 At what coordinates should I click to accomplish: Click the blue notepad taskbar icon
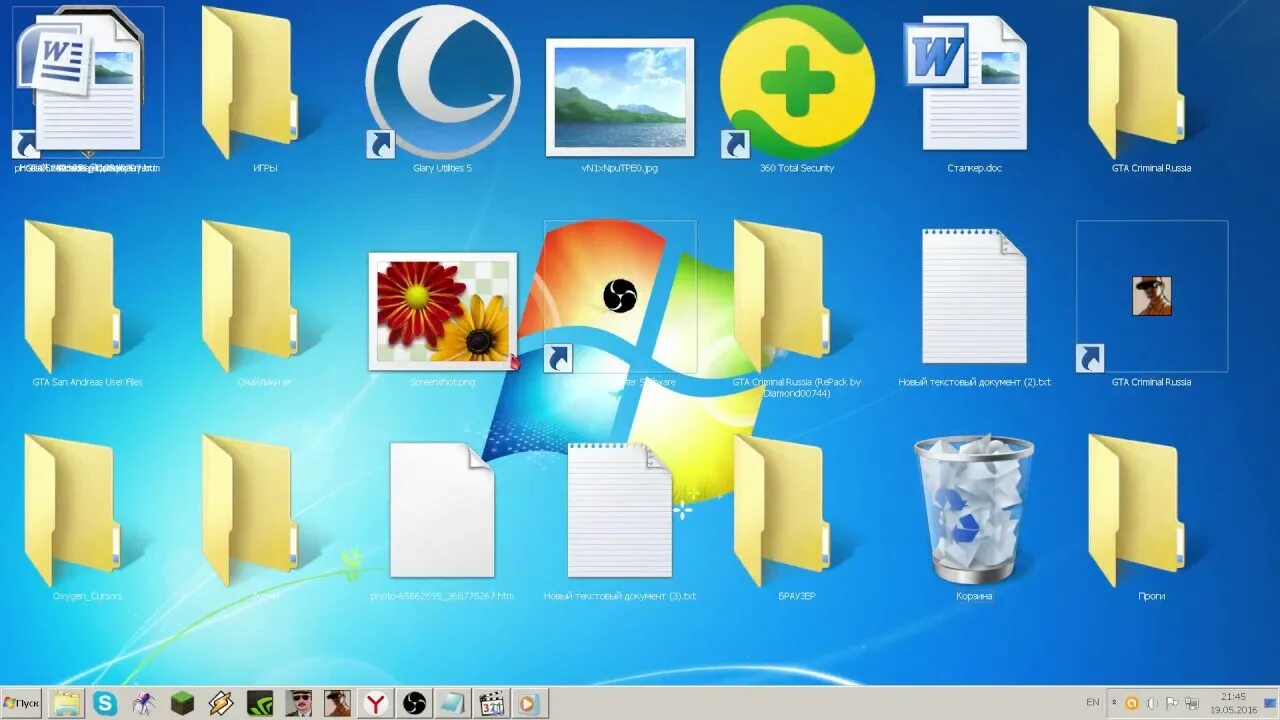click(x=453, y=704)
